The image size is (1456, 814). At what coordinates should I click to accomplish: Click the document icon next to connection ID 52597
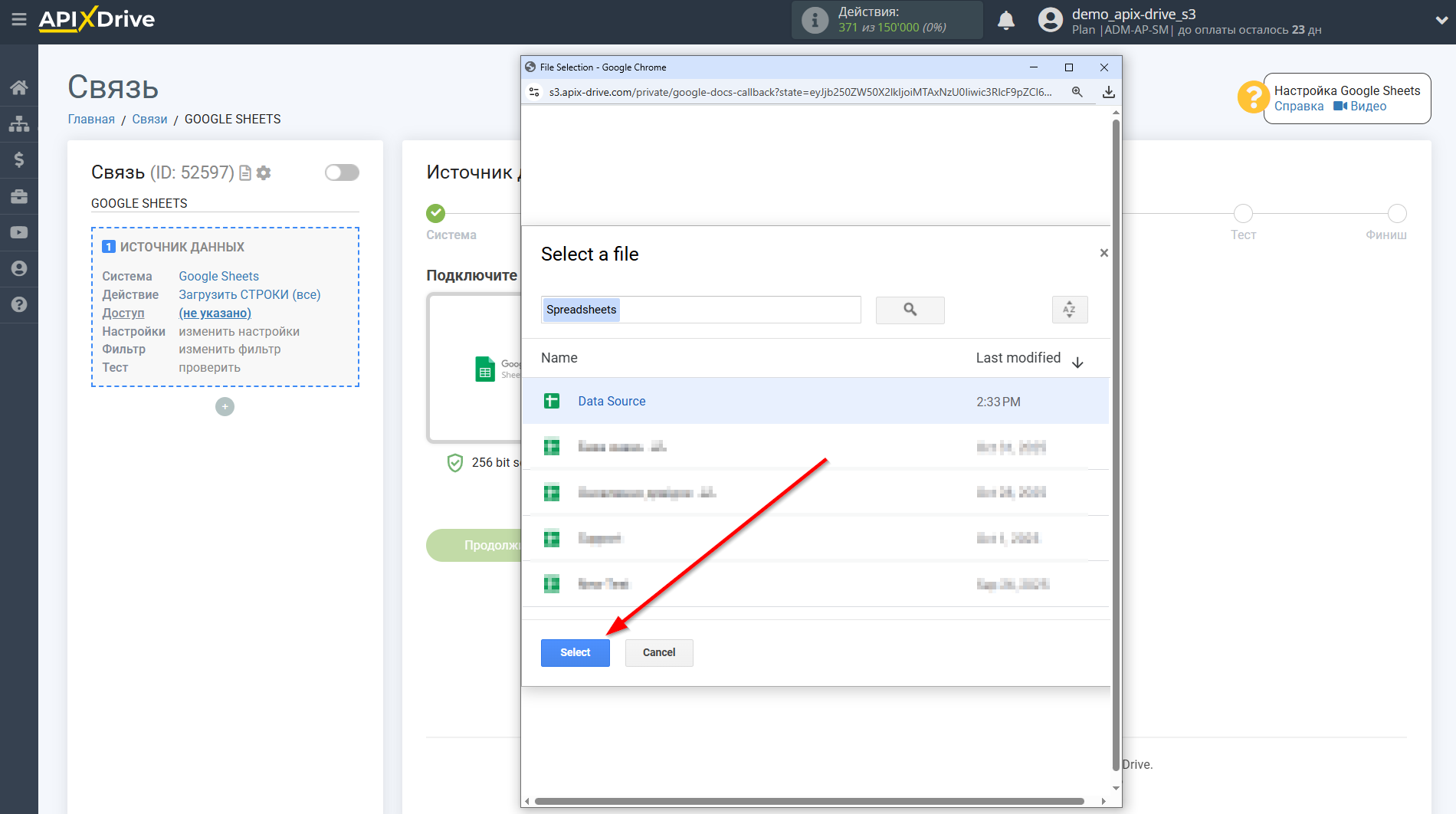tap(244, 173)
